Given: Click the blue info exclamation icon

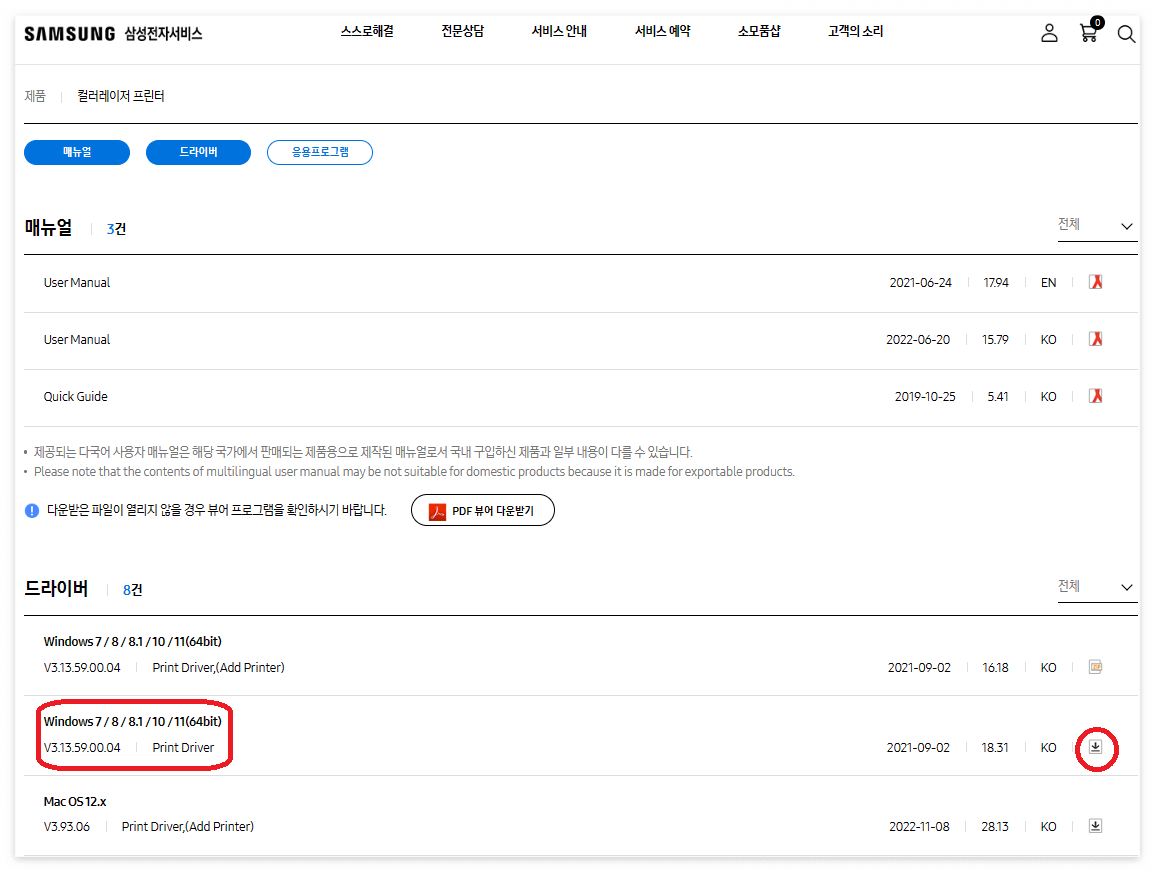Looking at the screenshot, I should 32,510.
